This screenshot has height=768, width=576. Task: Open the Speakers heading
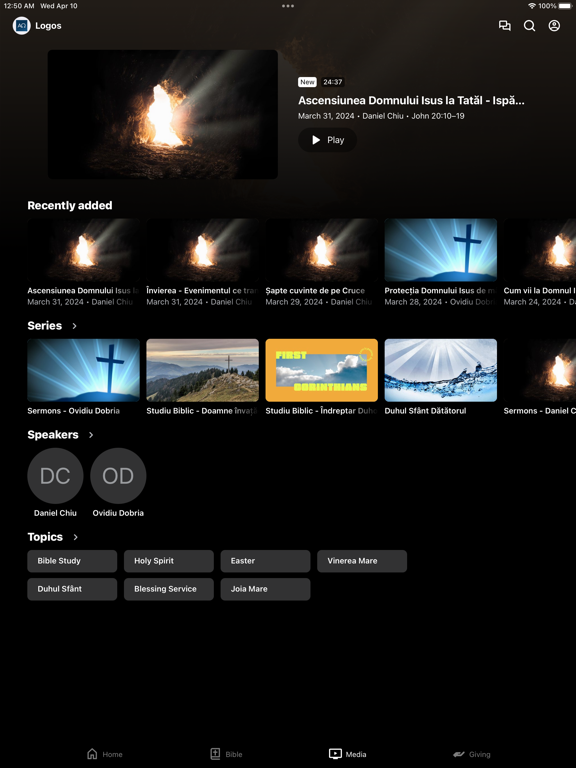coord(53,435)
